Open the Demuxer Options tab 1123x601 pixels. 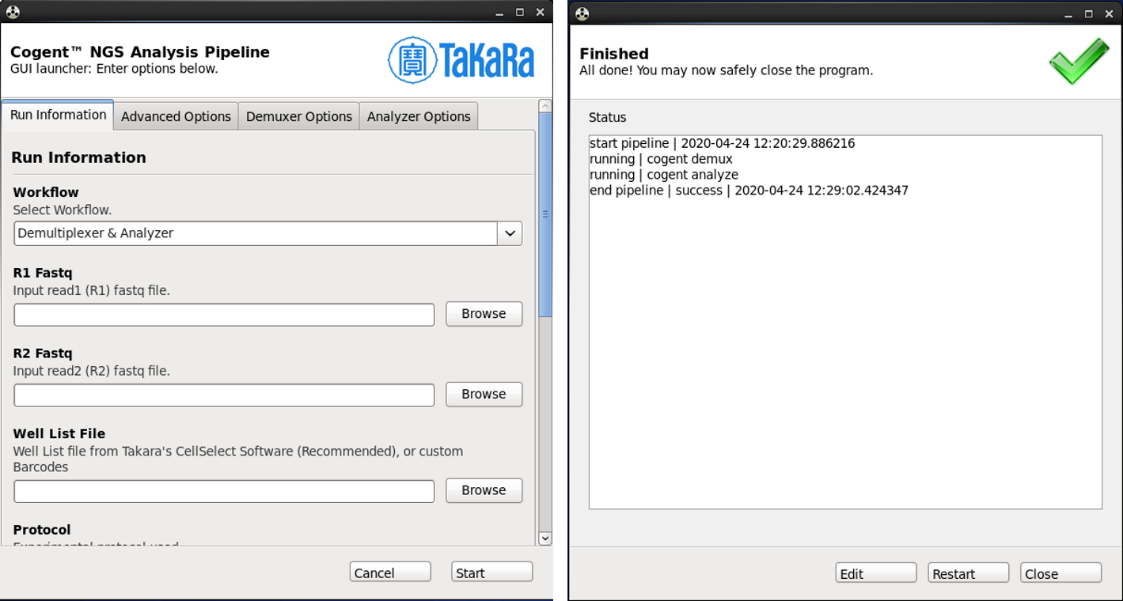point(299,116)
